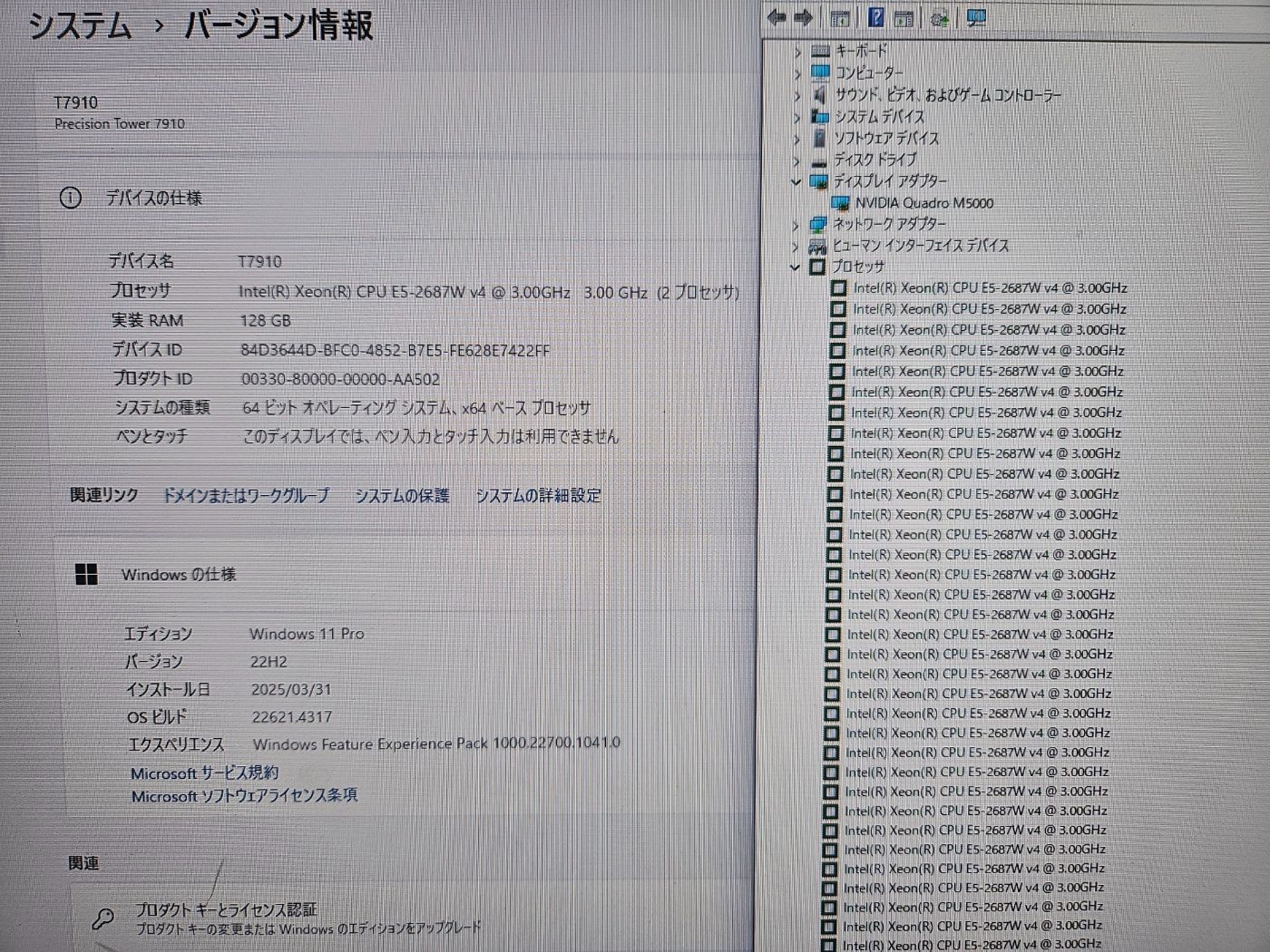Select the ディスク ドライブ category label
The width and height of the screenshot is (1270, 952).
click(875, 160)
